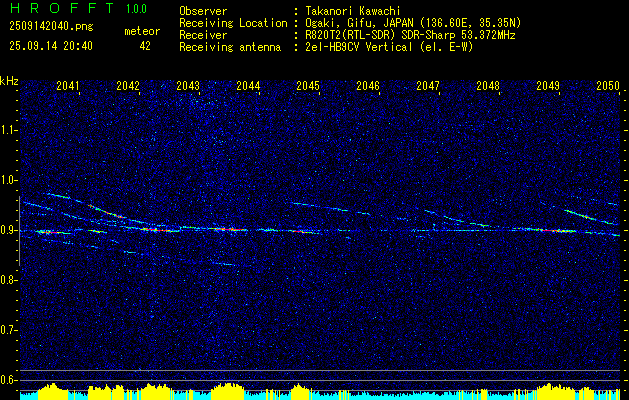Click observer name Takanori Kawachi
The width and height of the screenshot is (629, 400).
coord(351,11)
